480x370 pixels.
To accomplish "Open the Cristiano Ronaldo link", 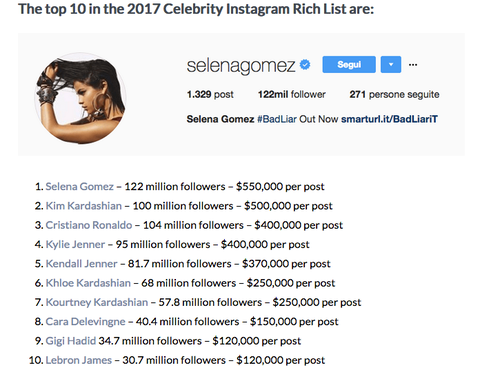I will pyautogui.click(x=89, y=225).
